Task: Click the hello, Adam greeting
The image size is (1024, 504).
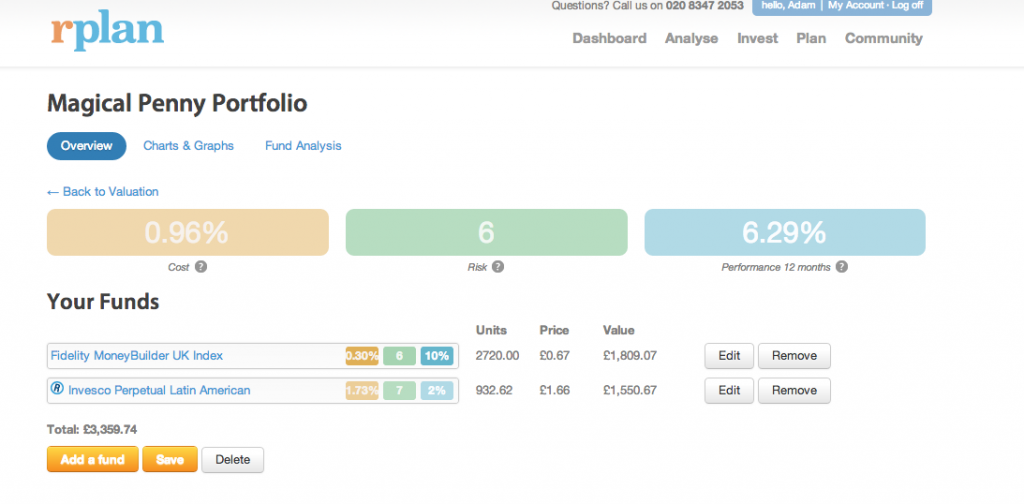Action: (788, 5)
